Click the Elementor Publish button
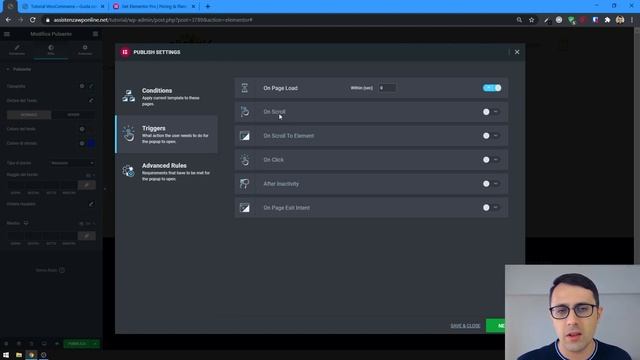 pyautogui.click(x=77, y=344)
